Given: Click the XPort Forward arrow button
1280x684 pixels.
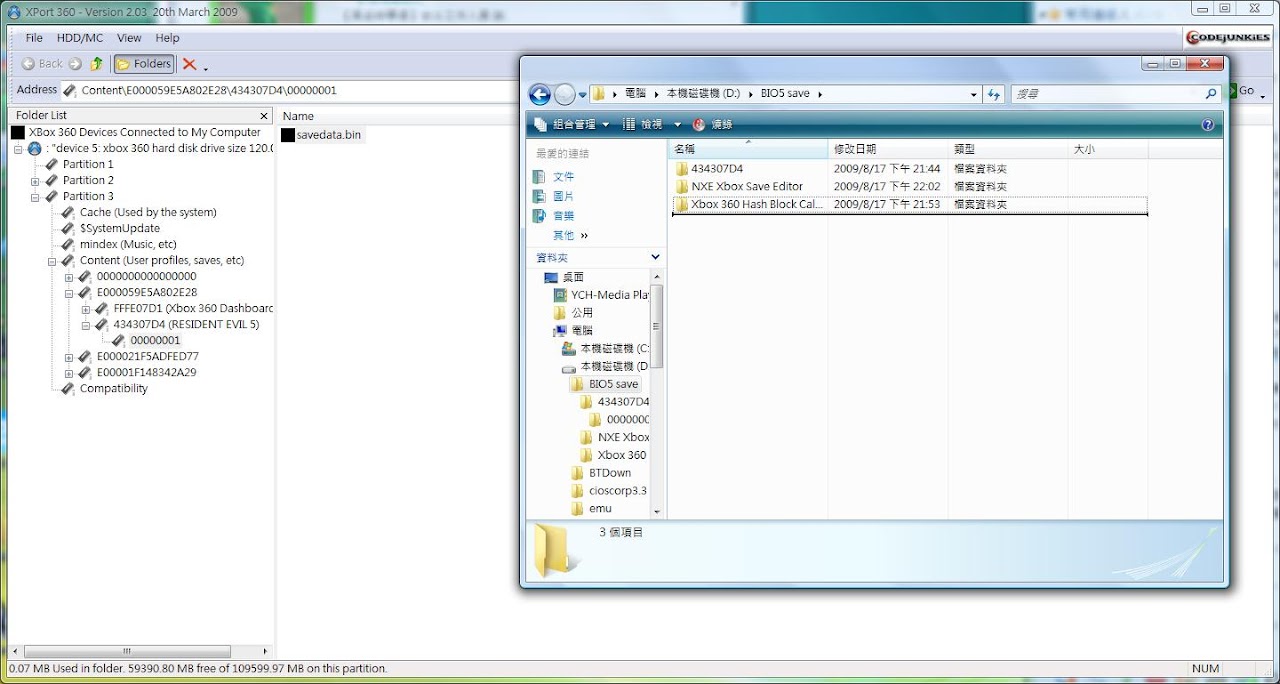Looking at the screenshot, I should point(75,64).
